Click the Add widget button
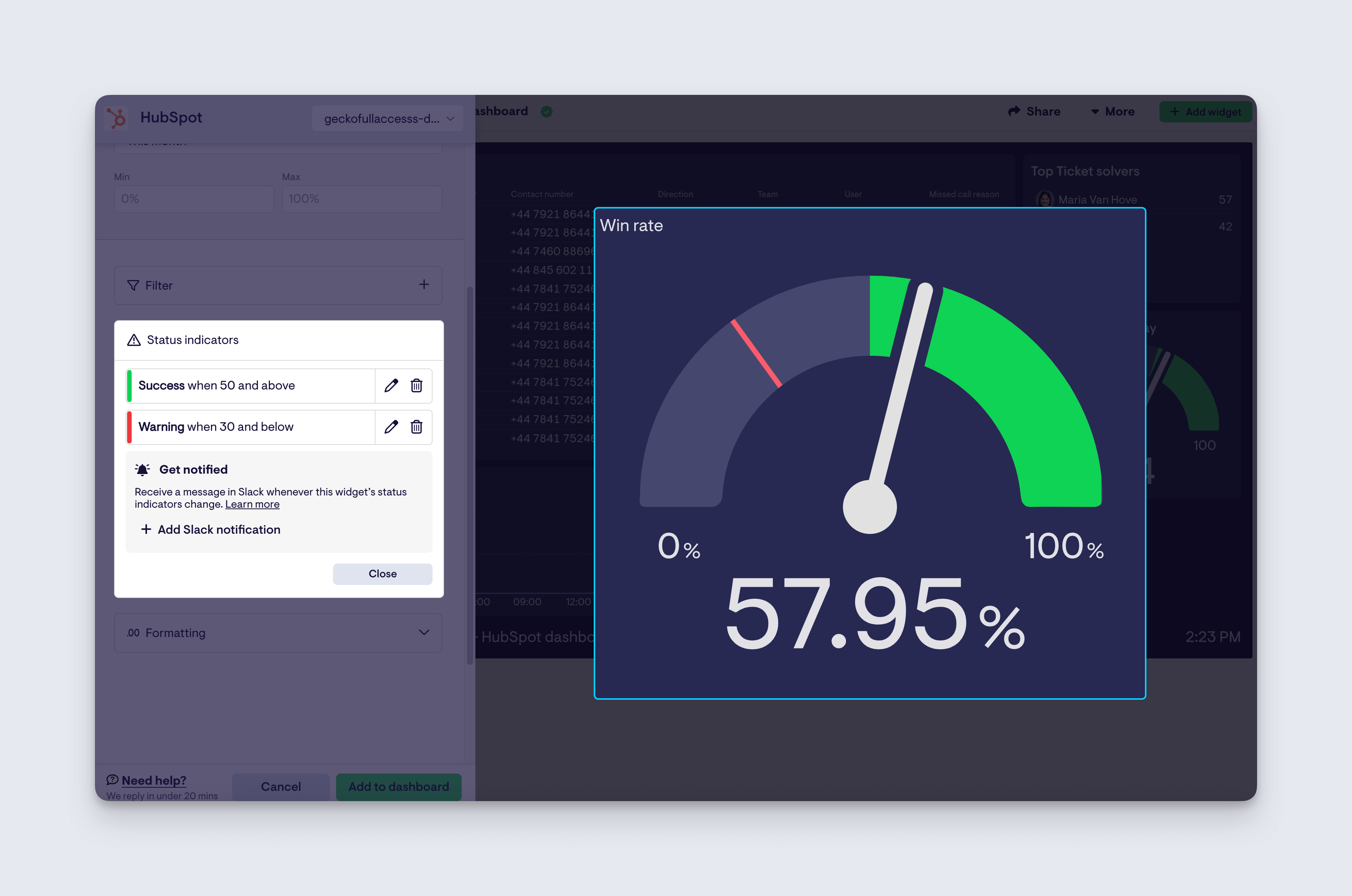Image resolution: width=1352 pixels, height=896 pixels. pyautogui.click(x=1205, y=112)
